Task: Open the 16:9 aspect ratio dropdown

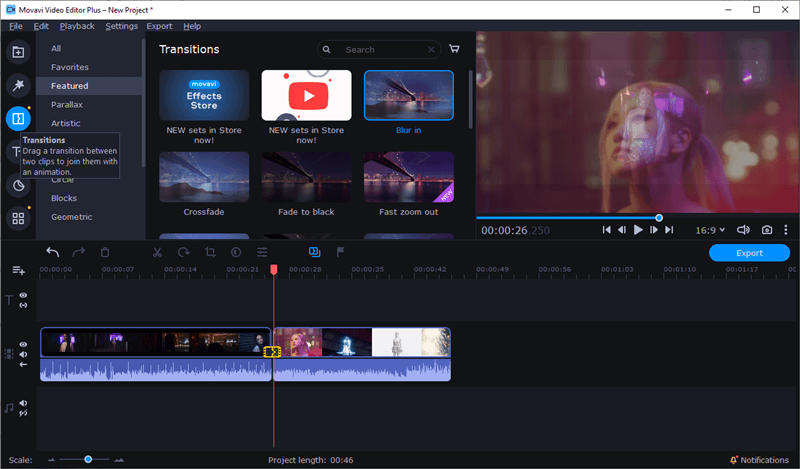Action: (x=710, y=230)
